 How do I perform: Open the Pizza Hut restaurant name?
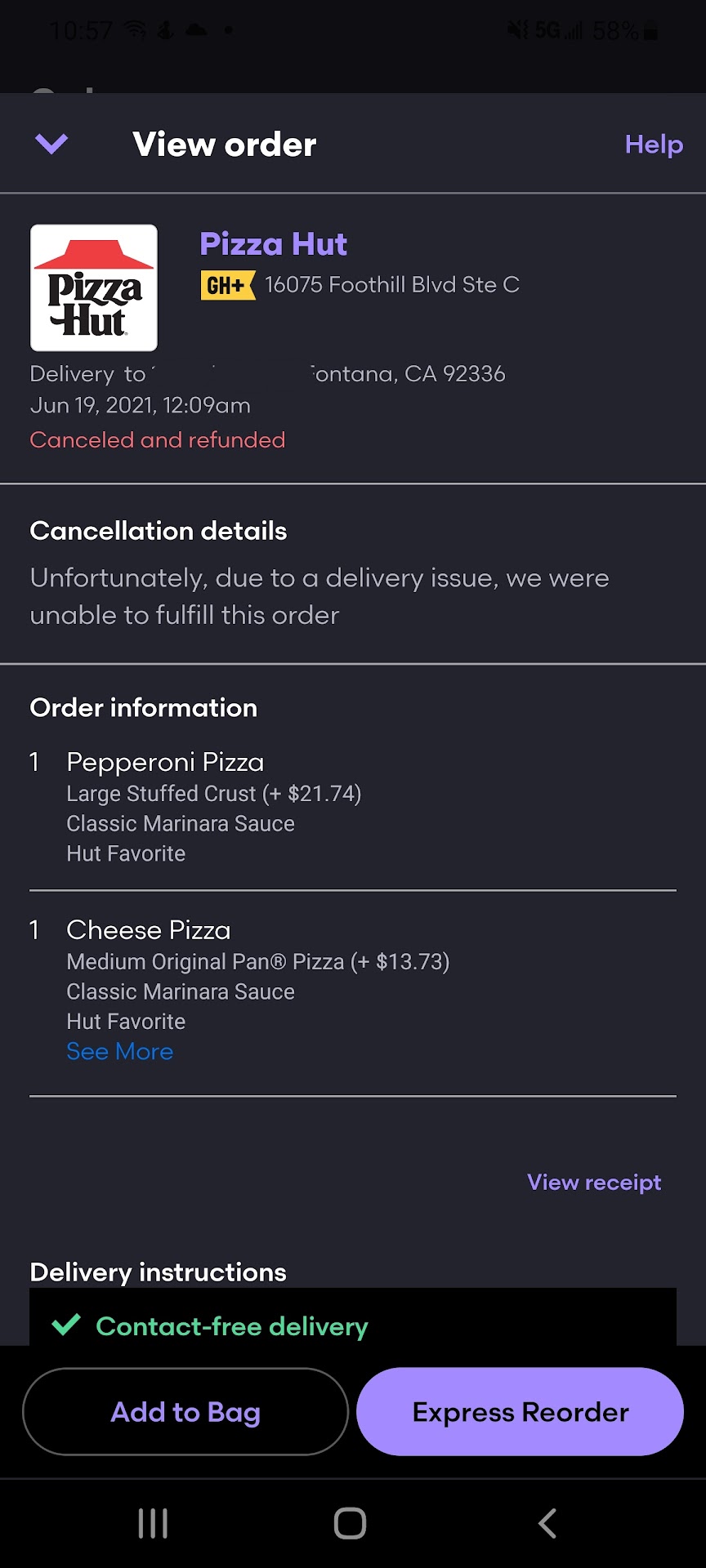(273, 244)
